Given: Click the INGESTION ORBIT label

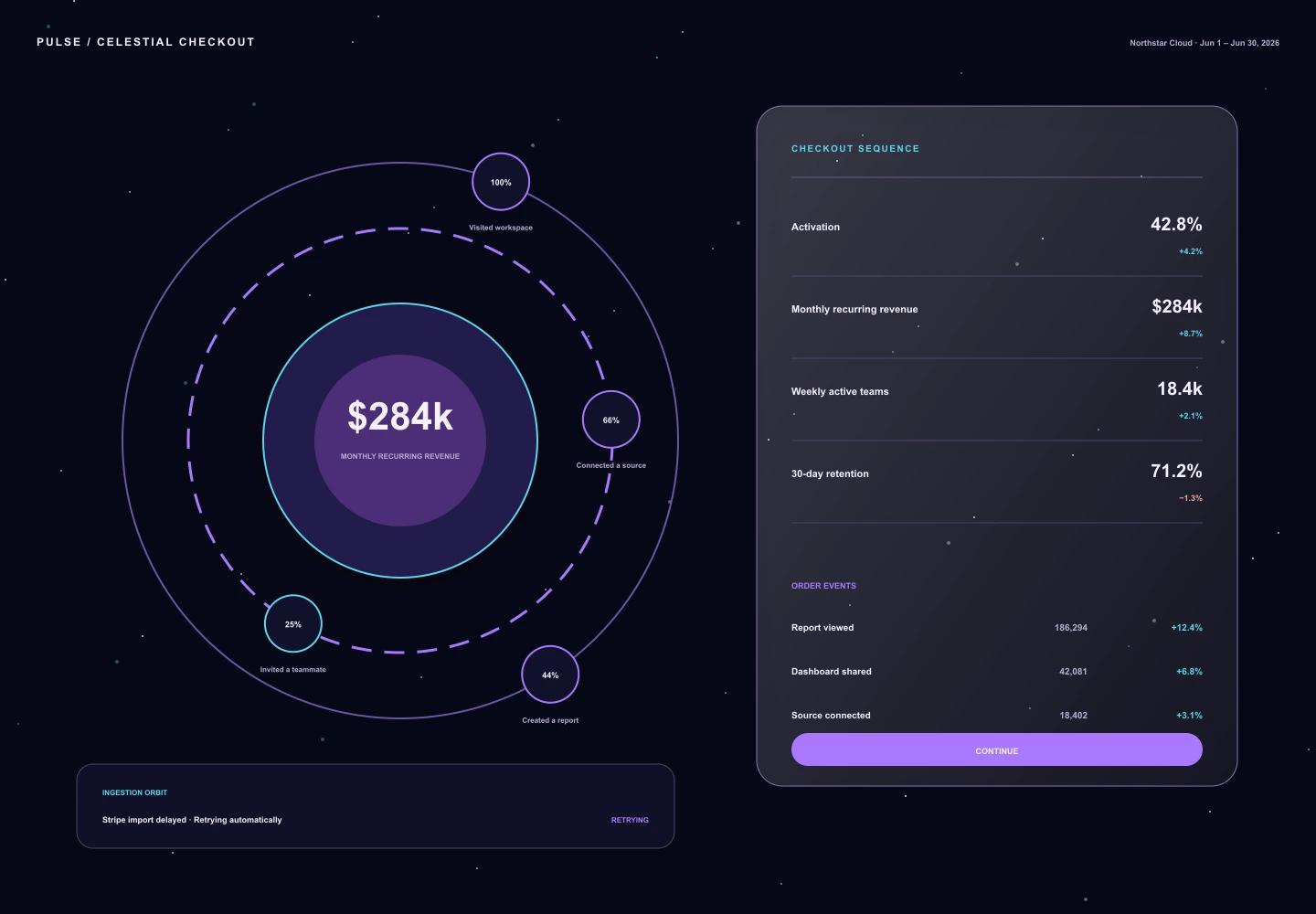Looking at the screenshot, I should pos(134,792).
